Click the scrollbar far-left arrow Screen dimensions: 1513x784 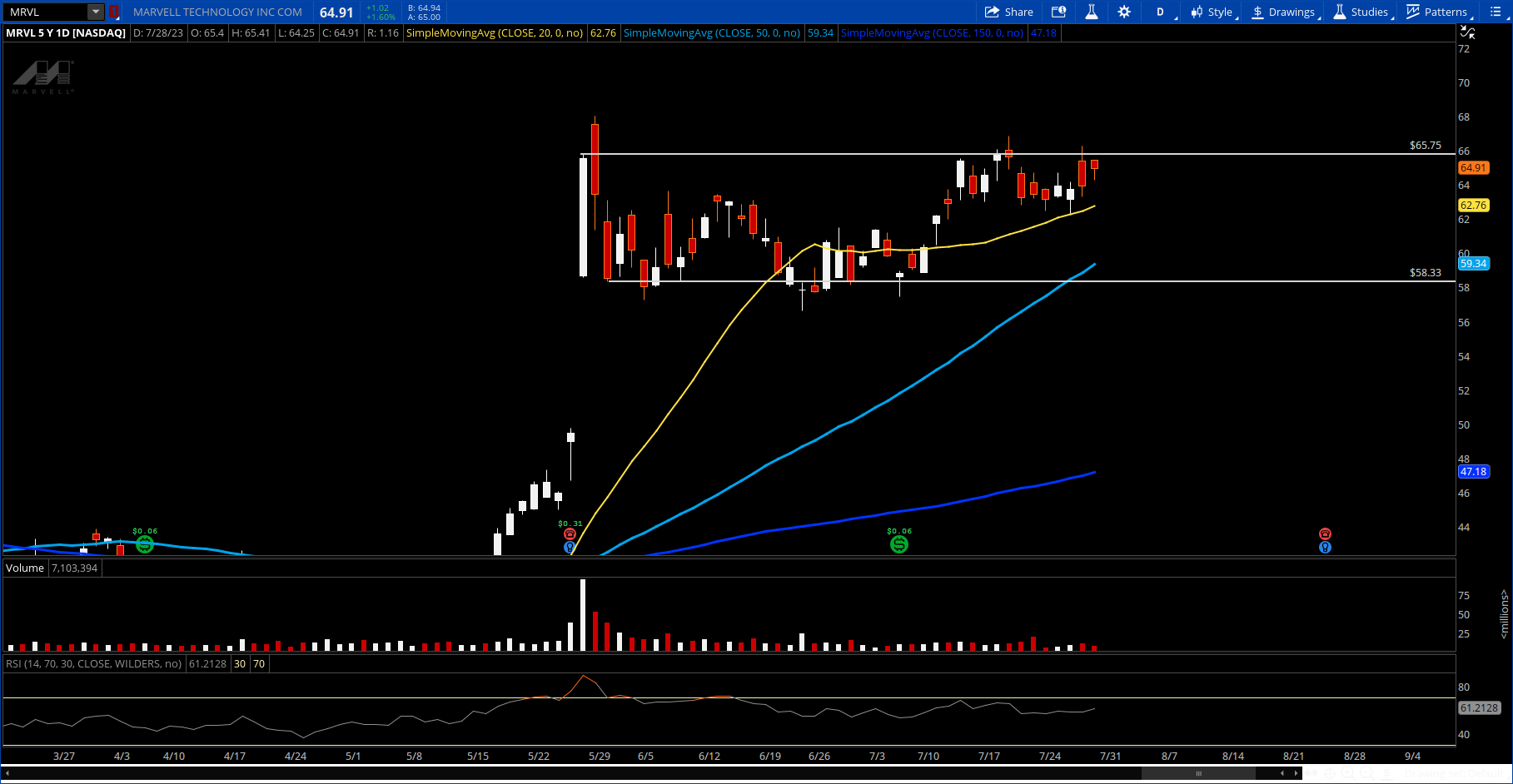7,774
